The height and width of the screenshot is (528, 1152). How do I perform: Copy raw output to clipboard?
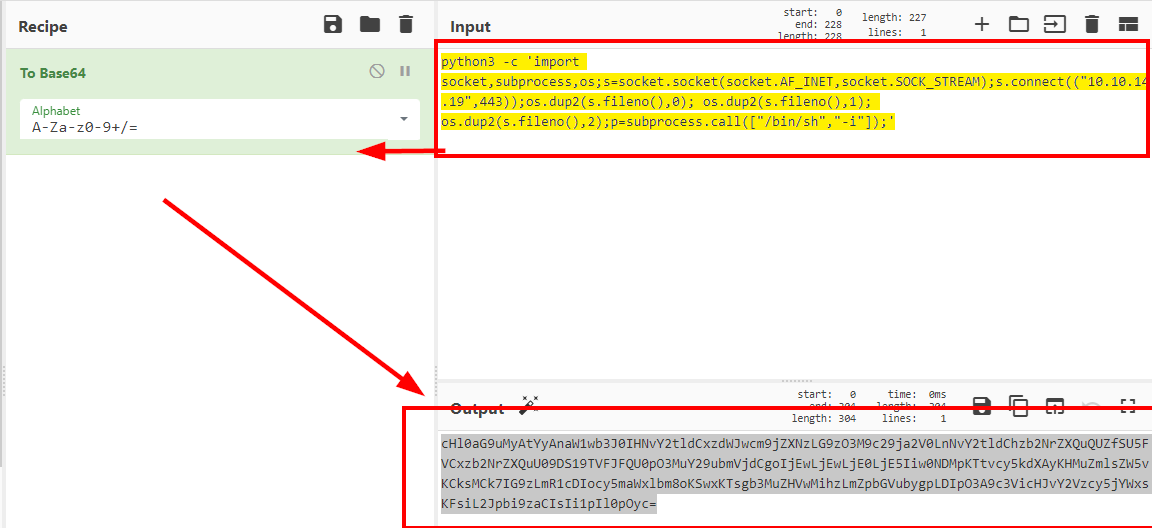[x=1018, y=406]
